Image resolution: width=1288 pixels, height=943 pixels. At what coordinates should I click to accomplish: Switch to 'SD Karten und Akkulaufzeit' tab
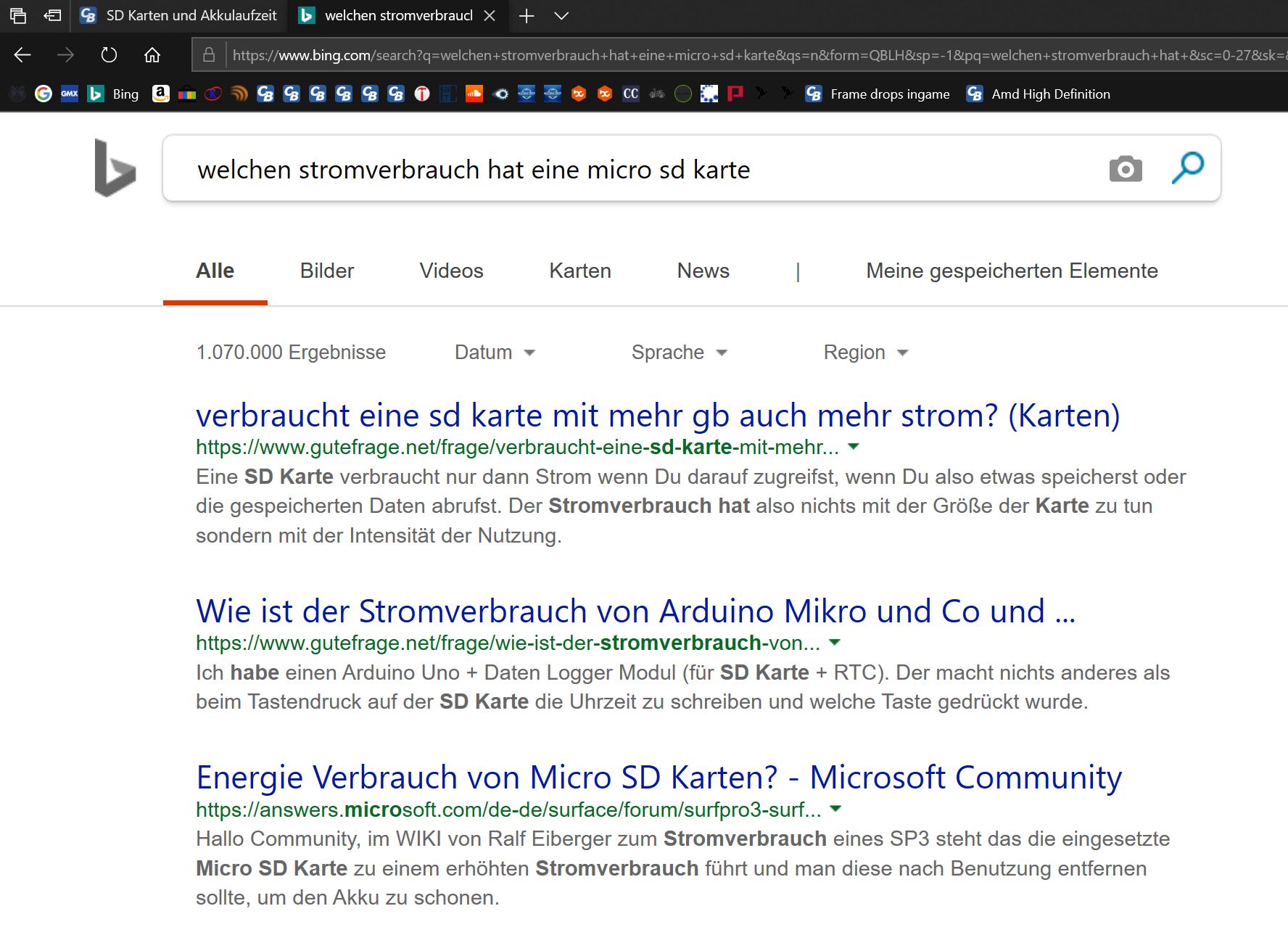pos(179,15)
